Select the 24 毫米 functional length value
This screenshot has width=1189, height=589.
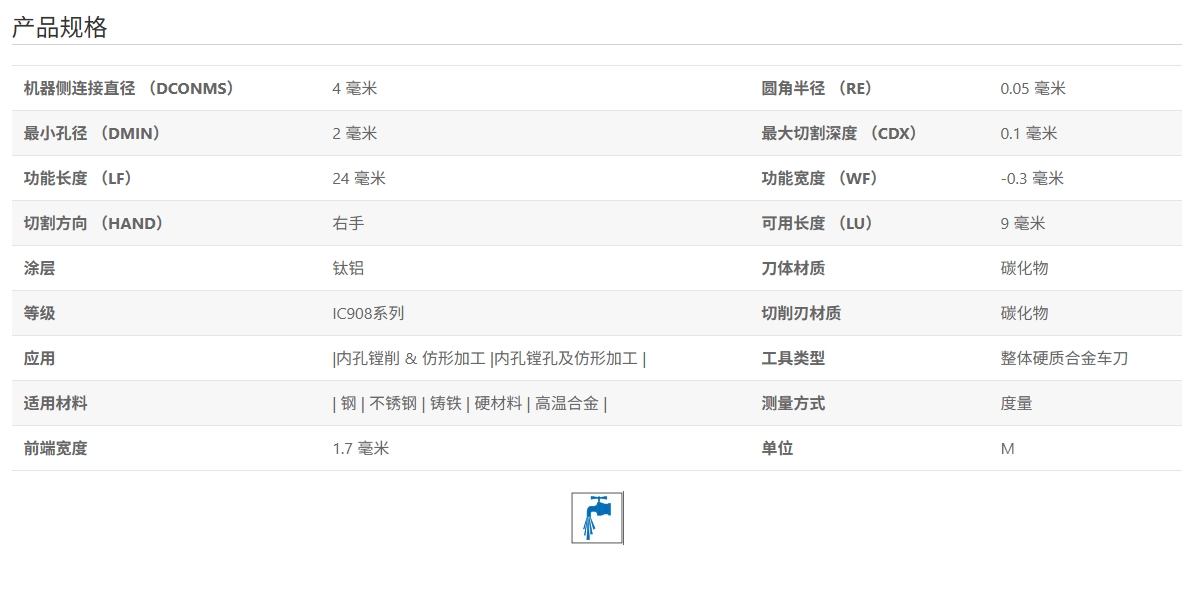[x=358, y=178]
